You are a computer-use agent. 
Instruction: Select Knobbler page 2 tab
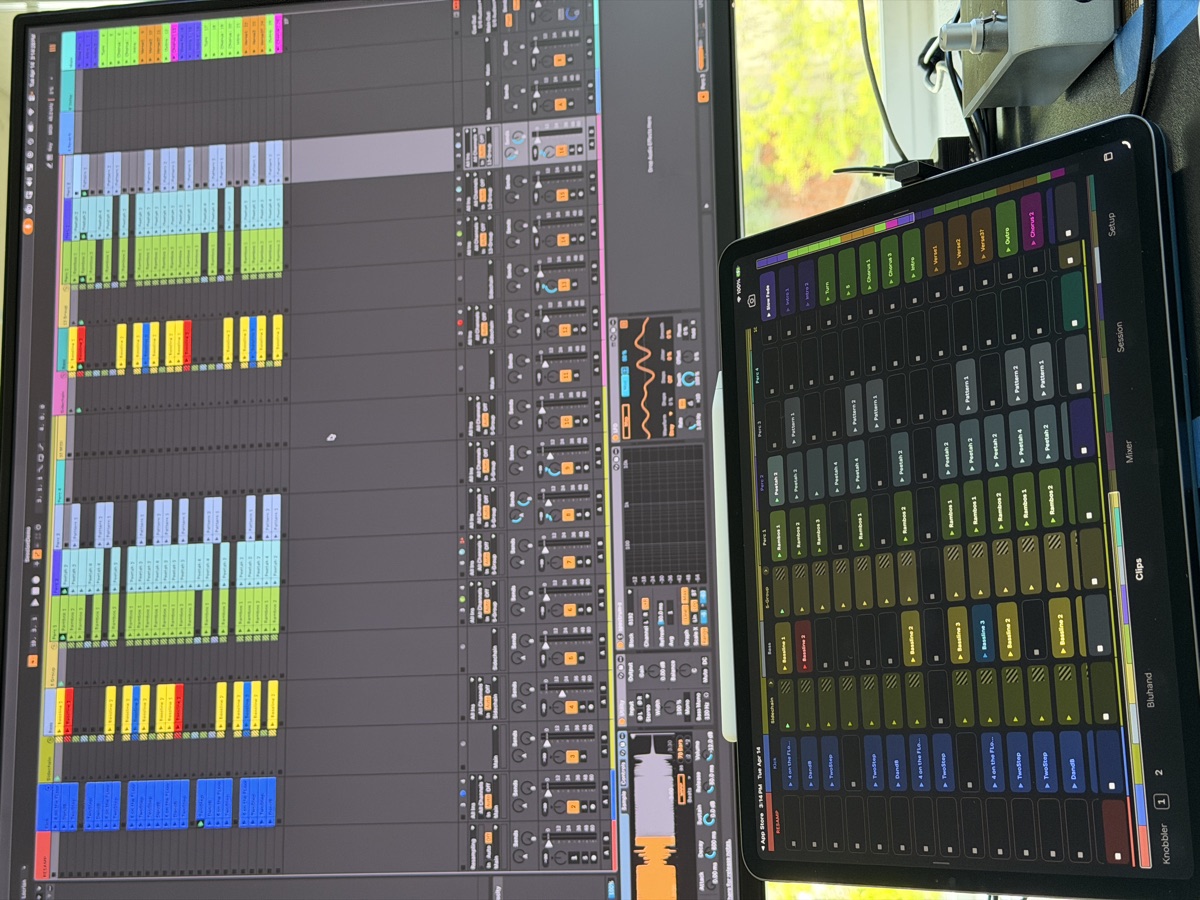[1160, 772]
